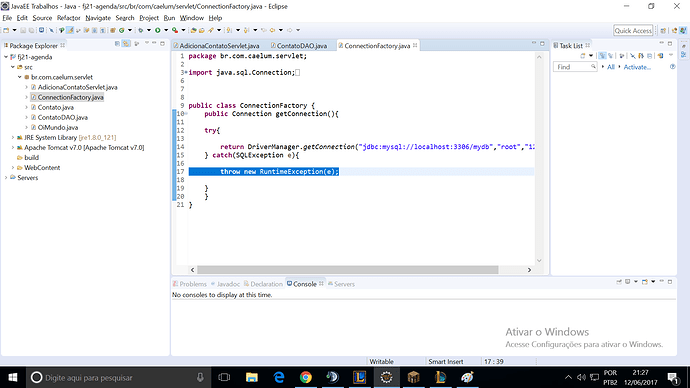This screenshot has width=690, height=388.
Task: Click the Task List help icon
Action: coord(673,66)
